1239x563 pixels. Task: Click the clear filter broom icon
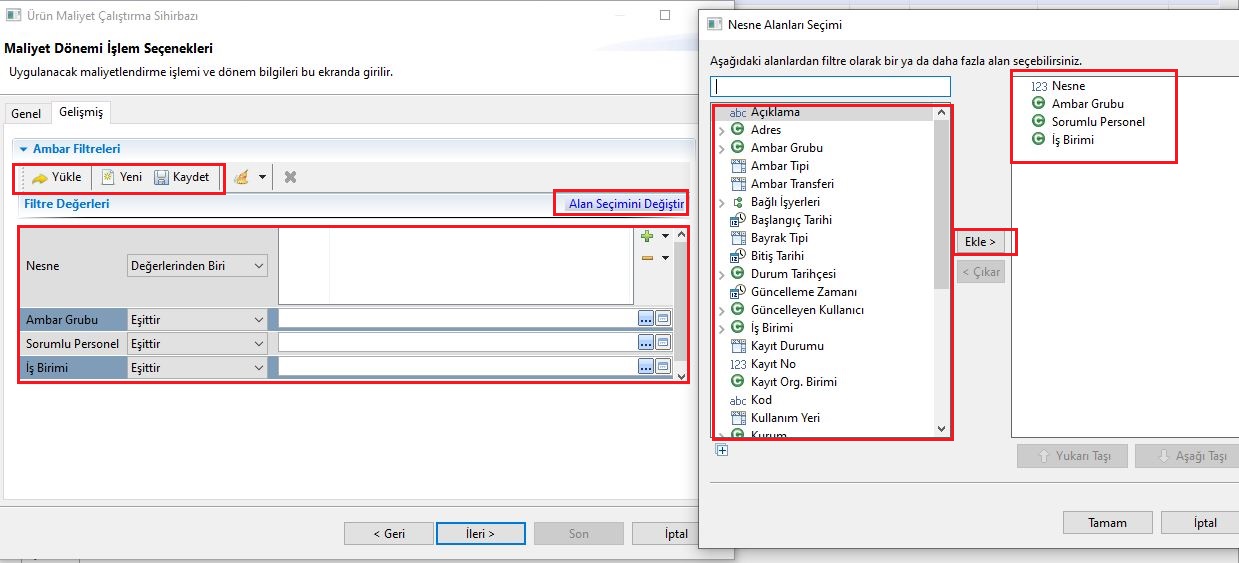click(x=241, y=177)
